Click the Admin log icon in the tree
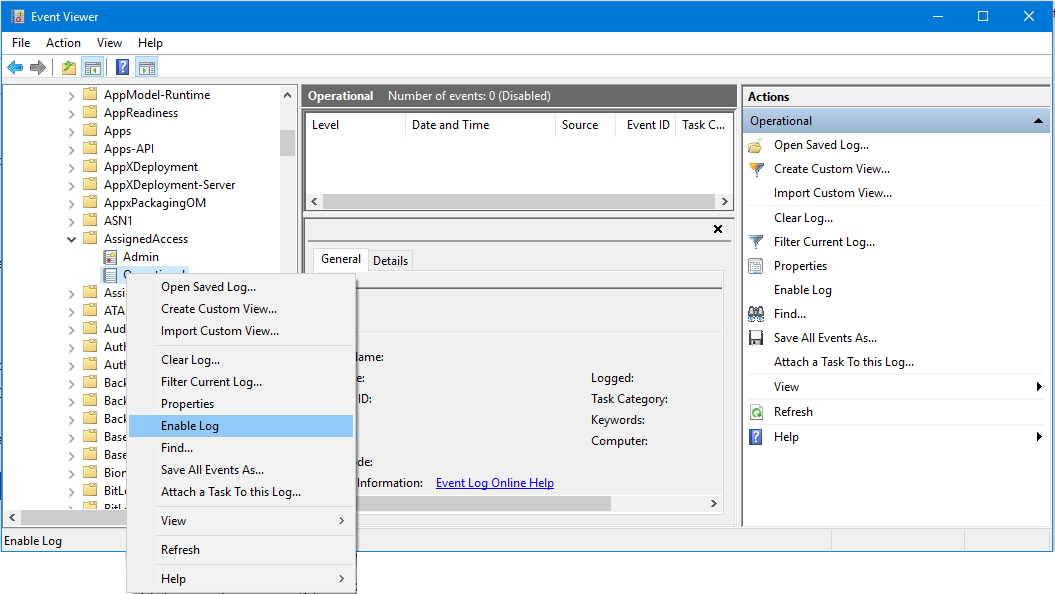Image resolution: width=1055 pixels, height=594 pixels. pos(110,258)
